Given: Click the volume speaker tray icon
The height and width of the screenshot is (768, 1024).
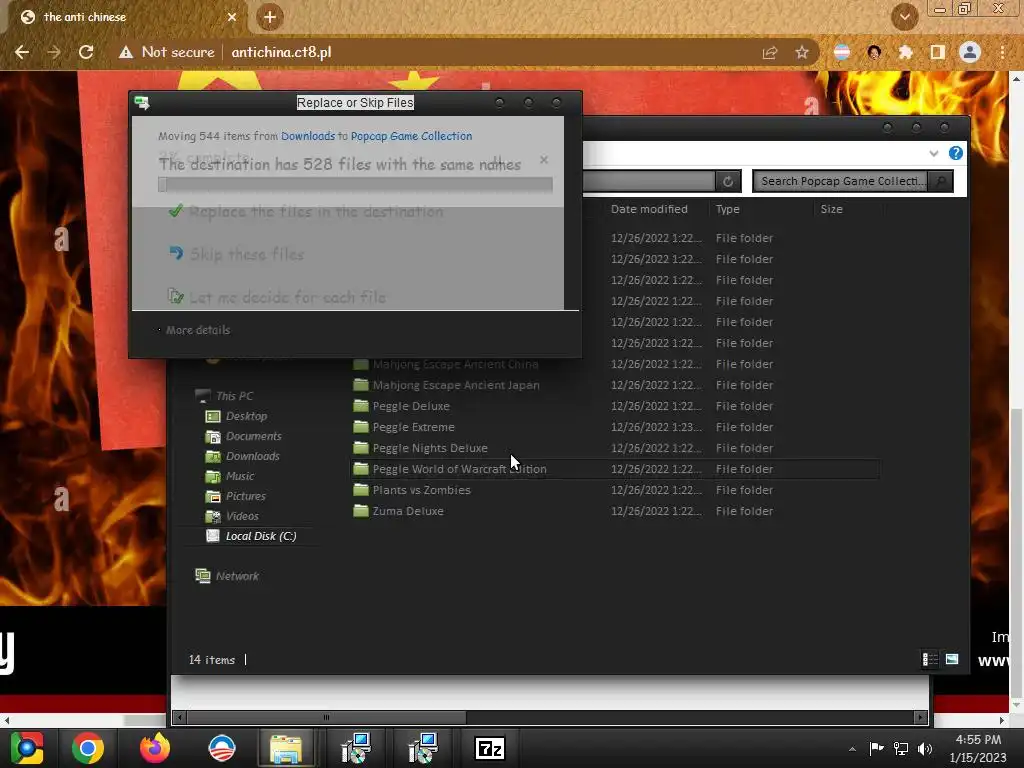Looking at the screenshot, I should click(x=925, y=748).
